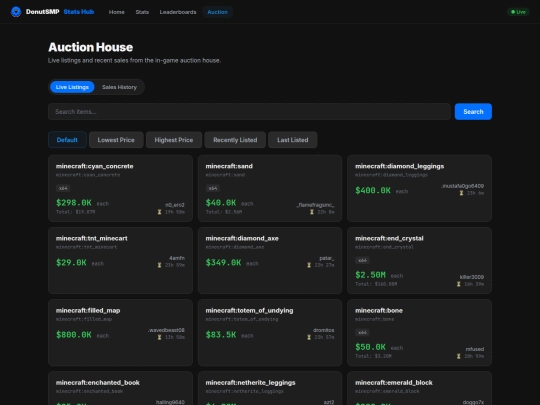540x405 pixels.
Task: Click the $83.5K price on totem_of_undying
Action: pos(221,335)
